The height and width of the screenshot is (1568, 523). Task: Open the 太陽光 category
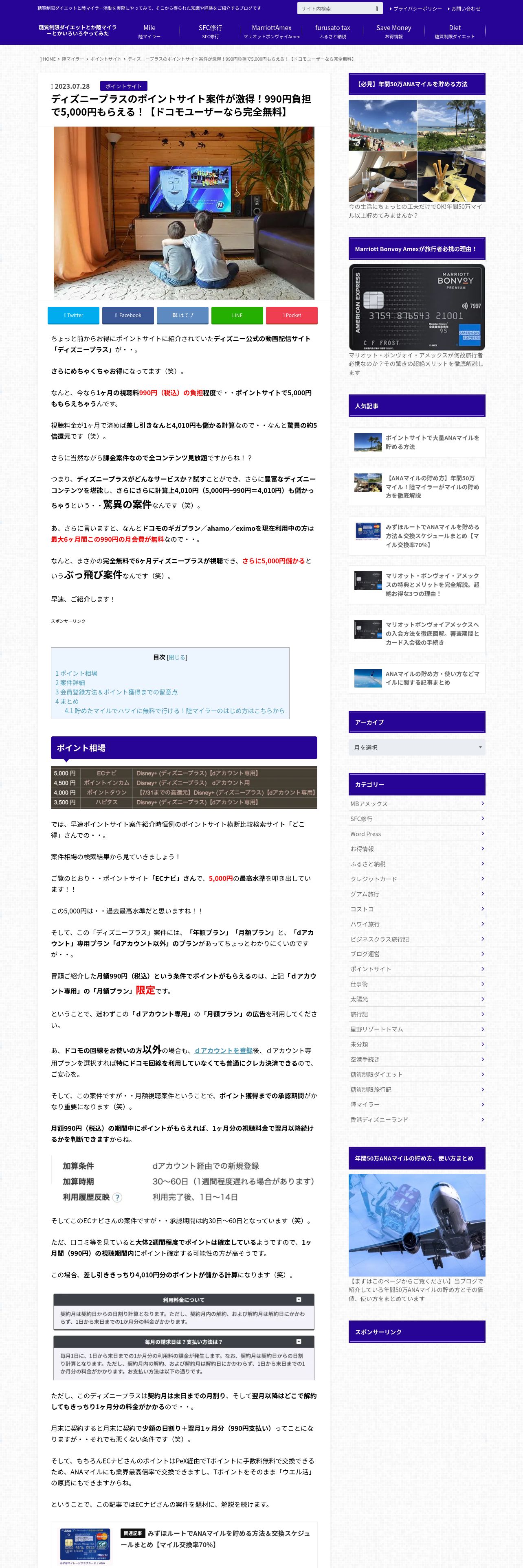(x=416, y=999)
